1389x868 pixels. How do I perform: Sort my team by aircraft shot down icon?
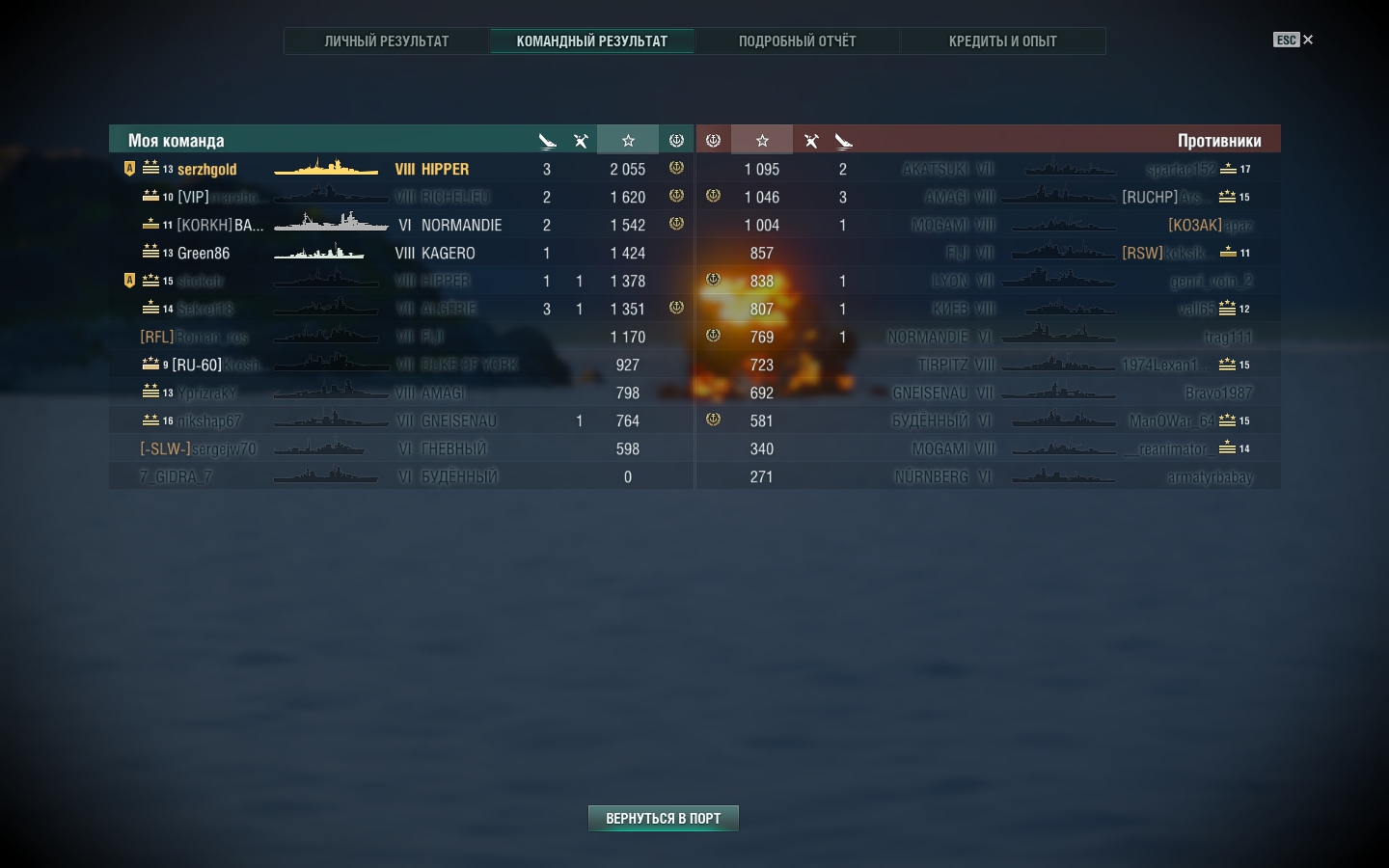click(581, 141)
